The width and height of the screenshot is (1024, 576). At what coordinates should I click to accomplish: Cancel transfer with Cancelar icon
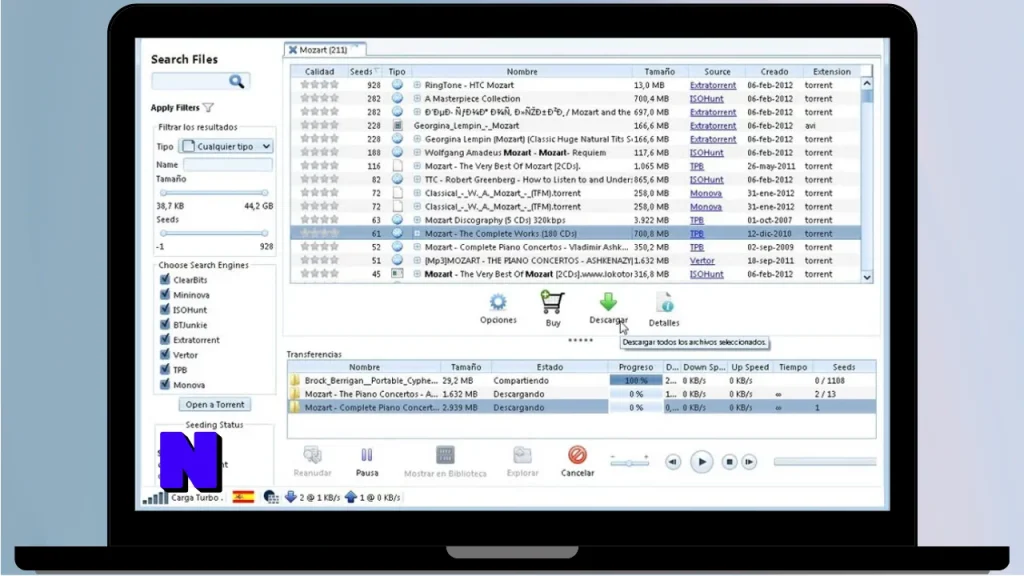577,455
